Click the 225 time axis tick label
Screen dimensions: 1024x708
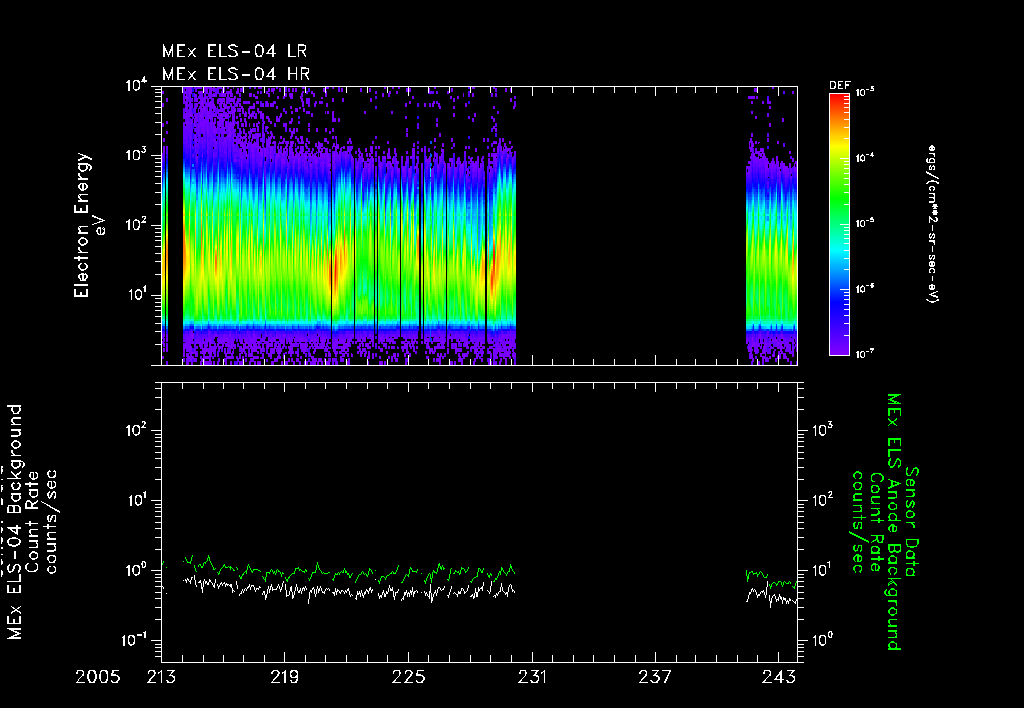tap(408, 677)
